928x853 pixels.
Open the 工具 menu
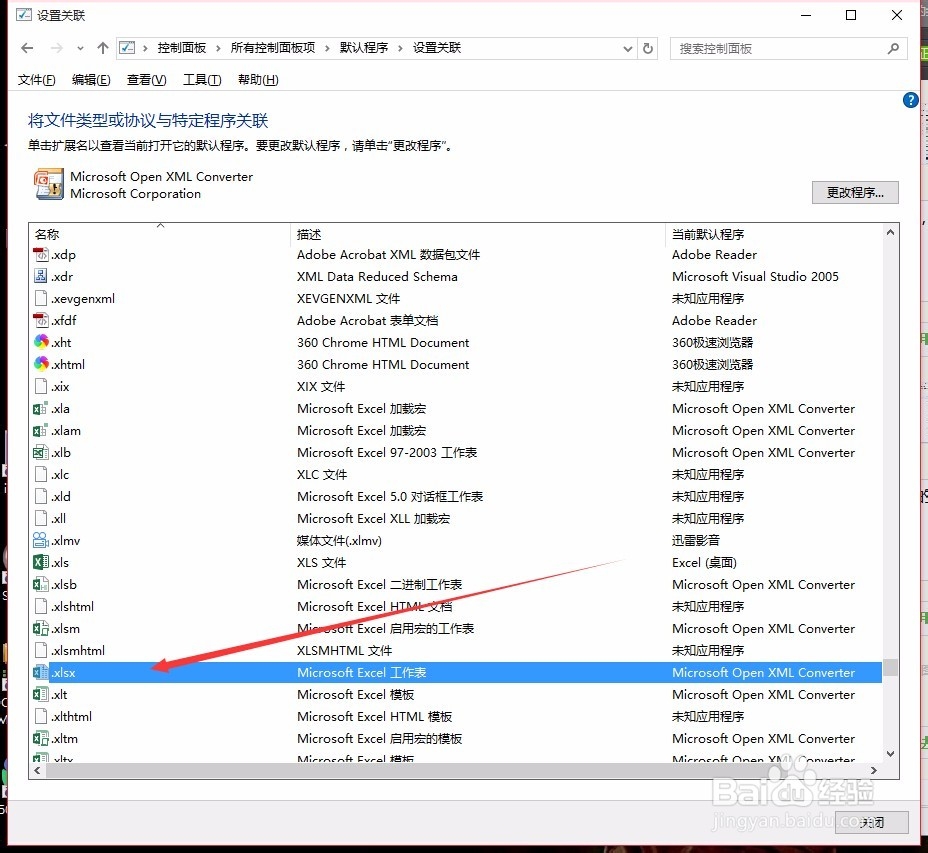pos(201,80)
